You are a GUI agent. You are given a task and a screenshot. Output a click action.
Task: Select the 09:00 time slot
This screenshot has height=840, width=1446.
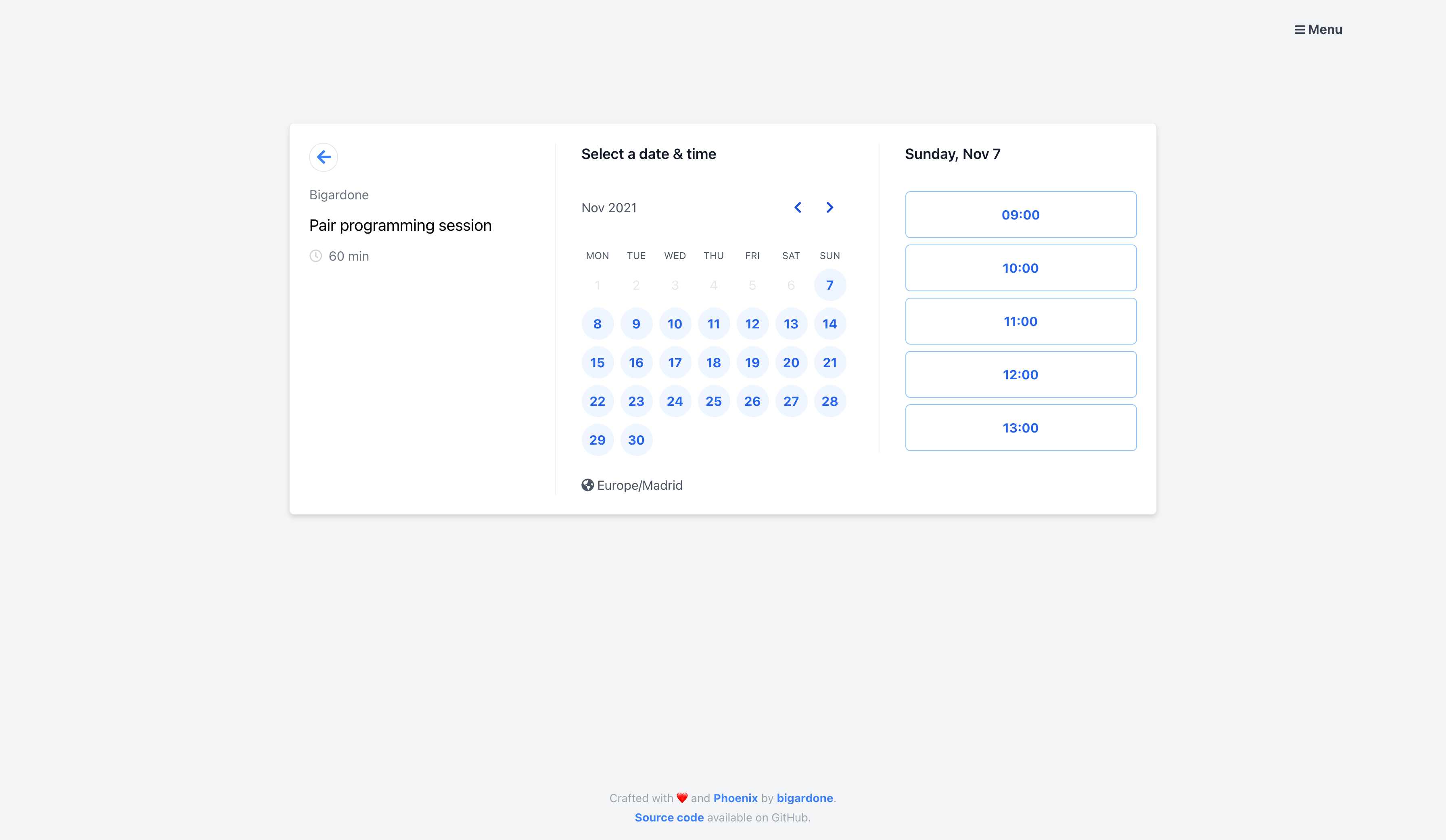(1020, 215)
